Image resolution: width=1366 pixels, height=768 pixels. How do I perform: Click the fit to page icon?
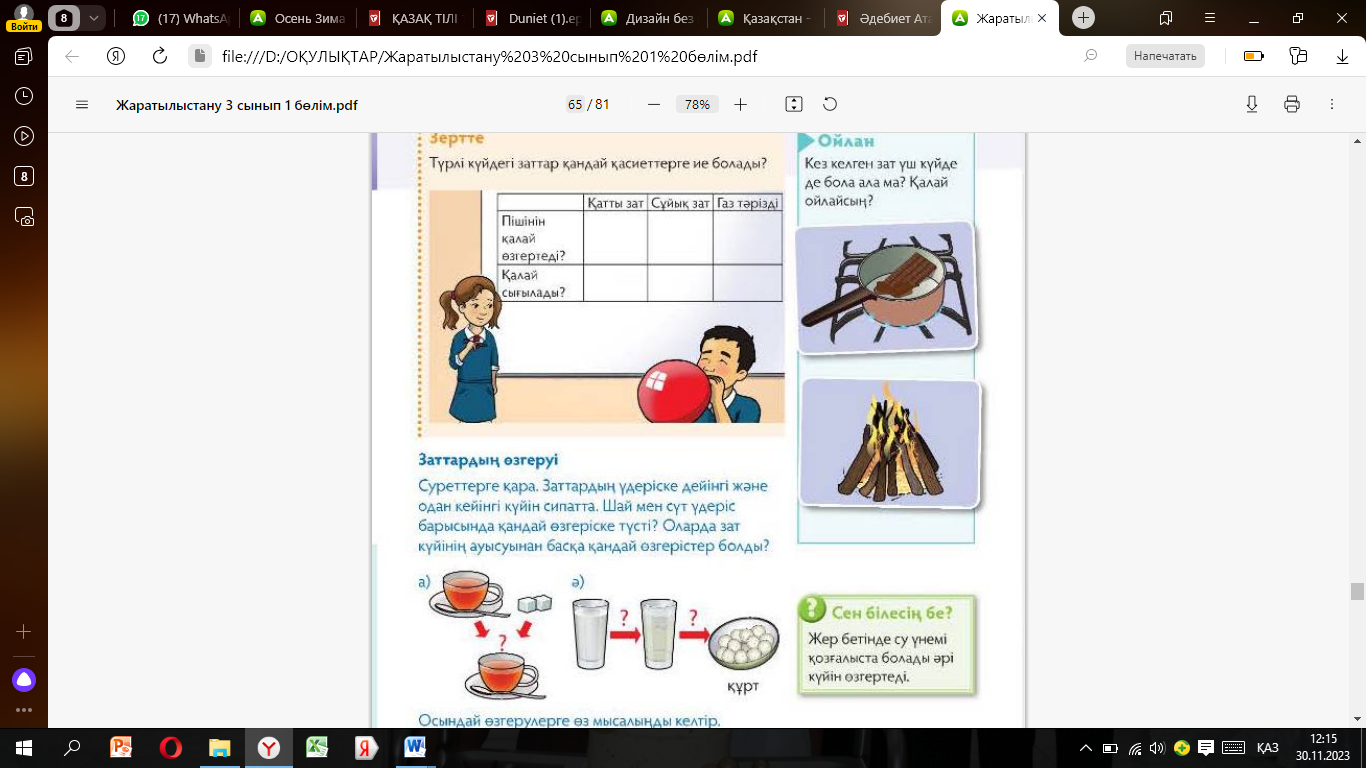794,105
